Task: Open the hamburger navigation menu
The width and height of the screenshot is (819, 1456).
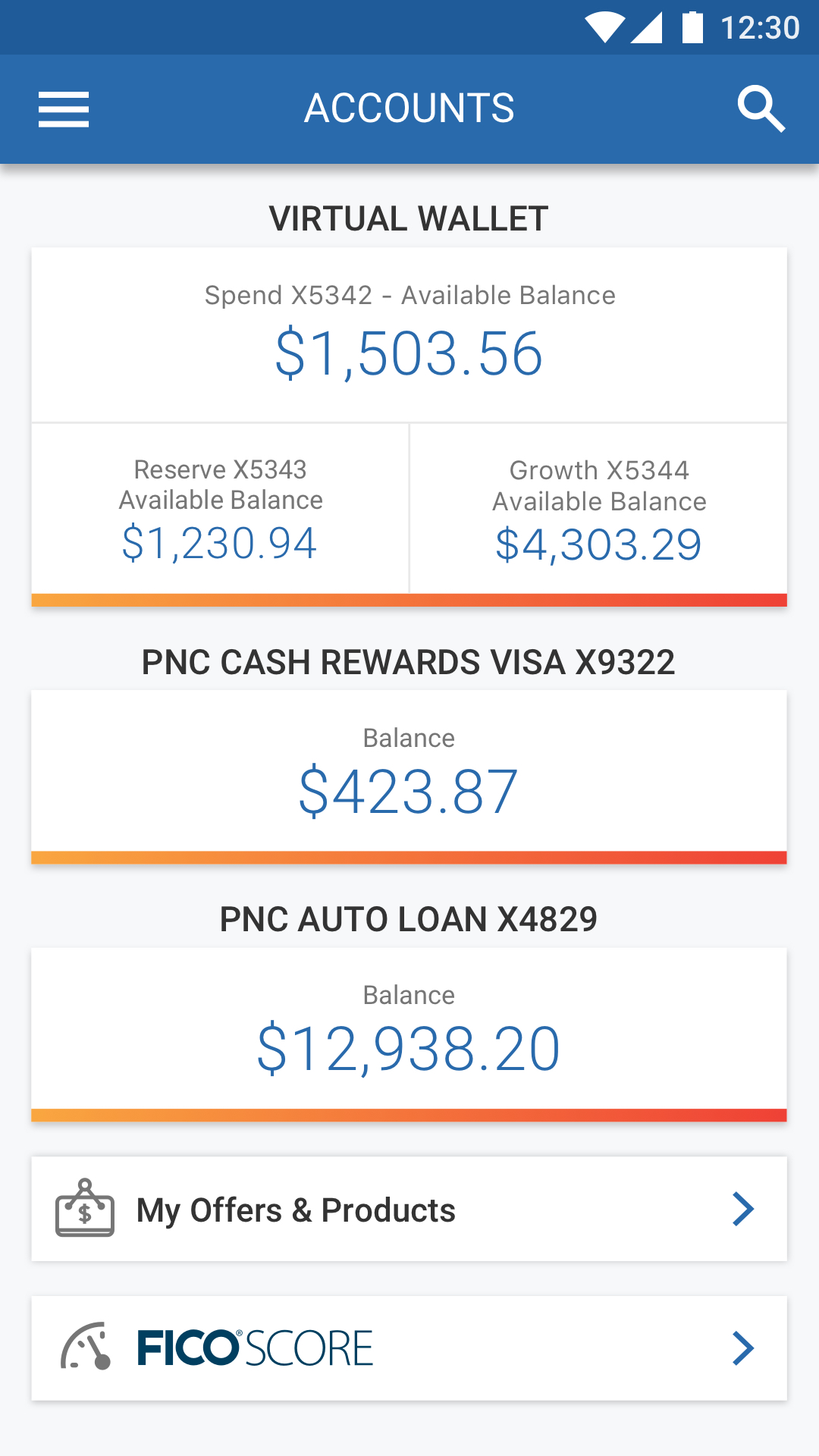Action: tap(64, 109)
